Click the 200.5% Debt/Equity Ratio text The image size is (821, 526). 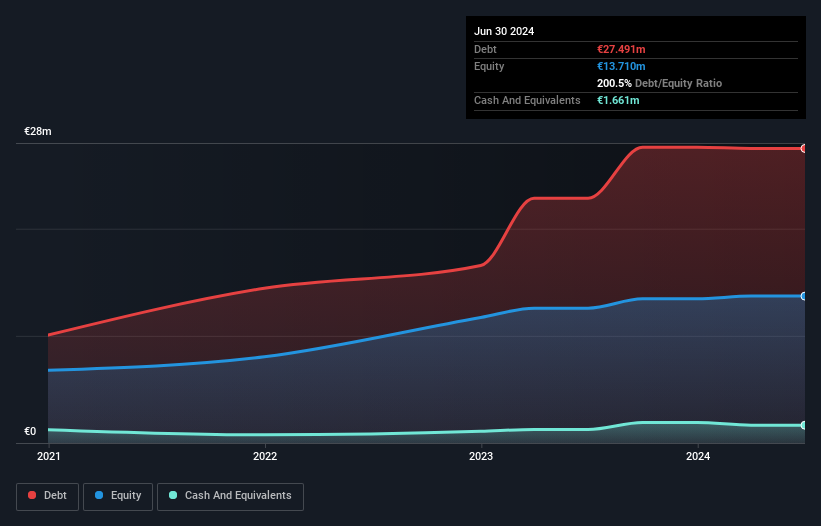point(659,83)
